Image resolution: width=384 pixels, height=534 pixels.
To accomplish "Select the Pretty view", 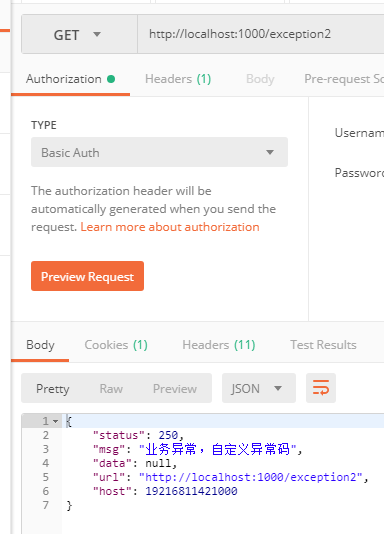I will [x=53, y=389].
